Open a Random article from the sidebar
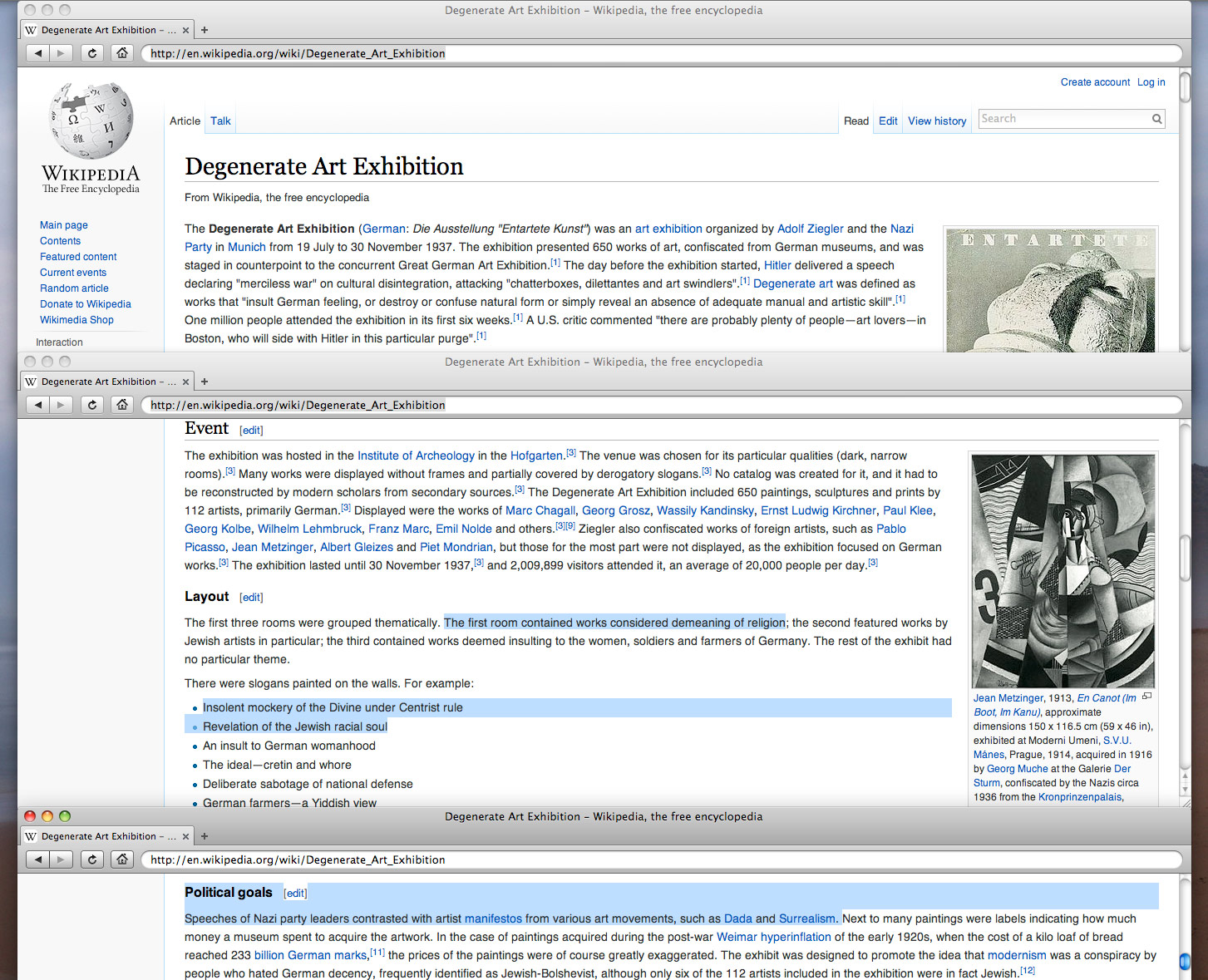Viewport: 1208px width, 980px height. (74, 288)
